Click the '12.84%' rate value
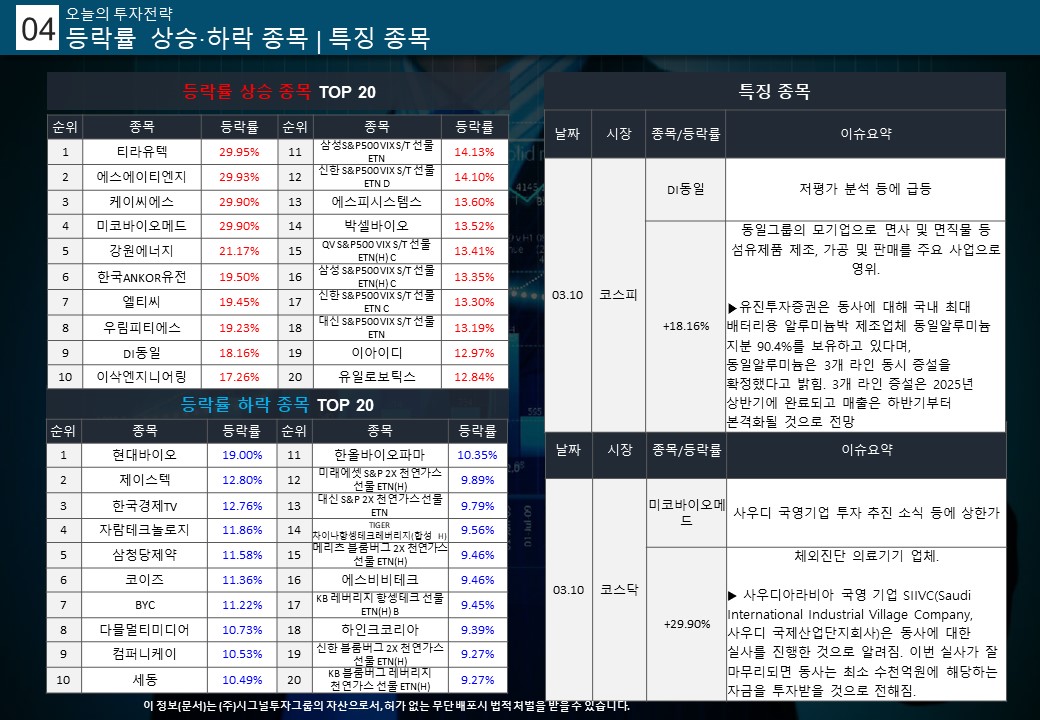 coord(474,377)
